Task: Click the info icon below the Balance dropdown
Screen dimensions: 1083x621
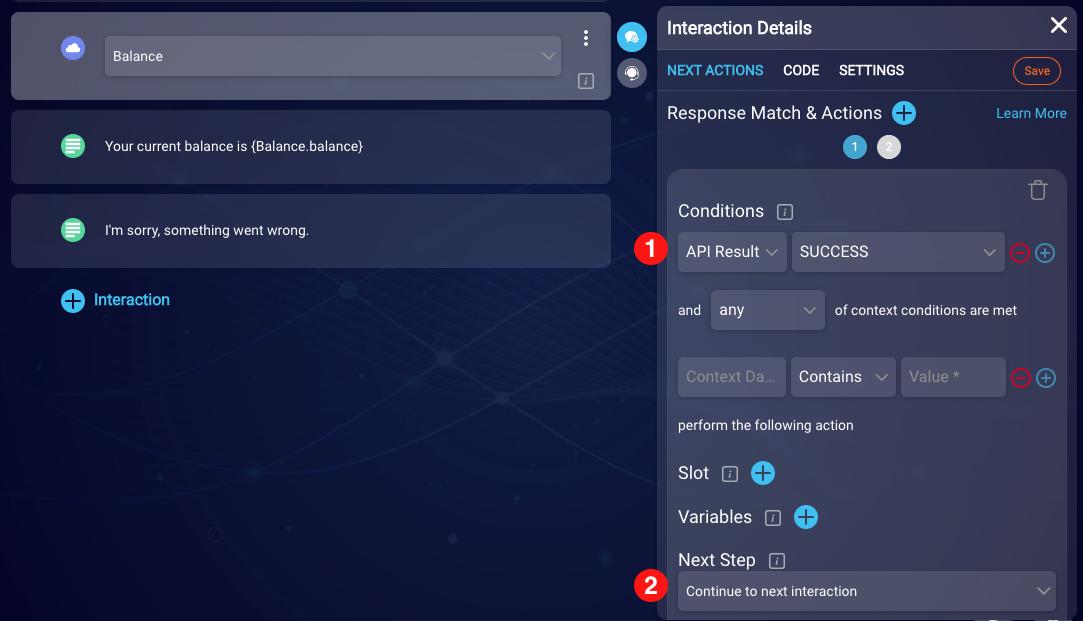Action: click(x=586, y=81)
